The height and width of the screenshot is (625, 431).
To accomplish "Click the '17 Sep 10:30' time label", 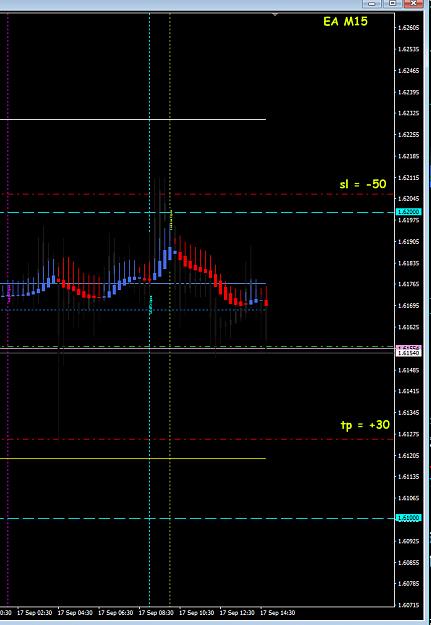I will point(197,612).
